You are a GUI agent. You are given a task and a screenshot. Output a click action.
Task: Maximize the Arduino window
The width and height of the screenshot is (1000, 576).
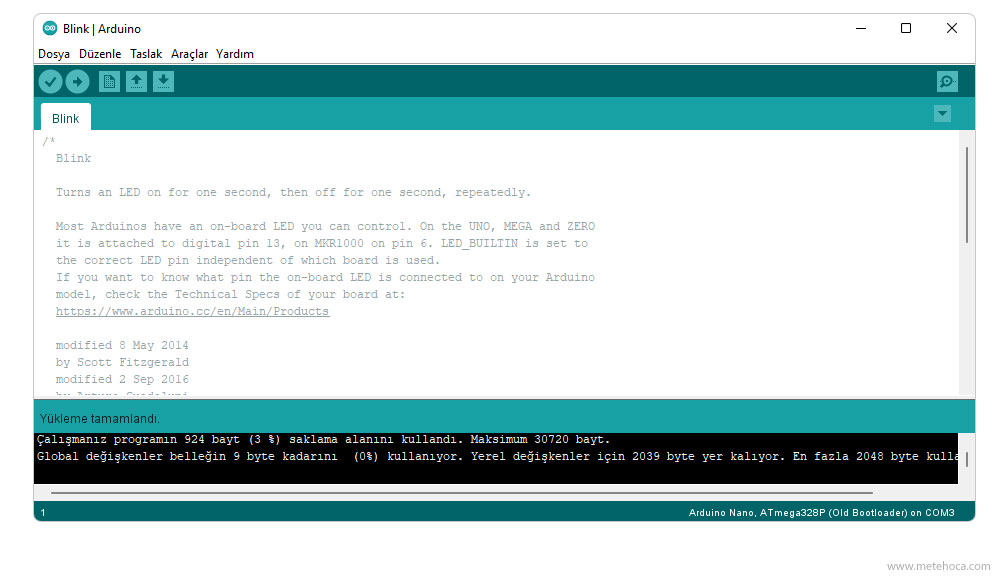point(906,28)
